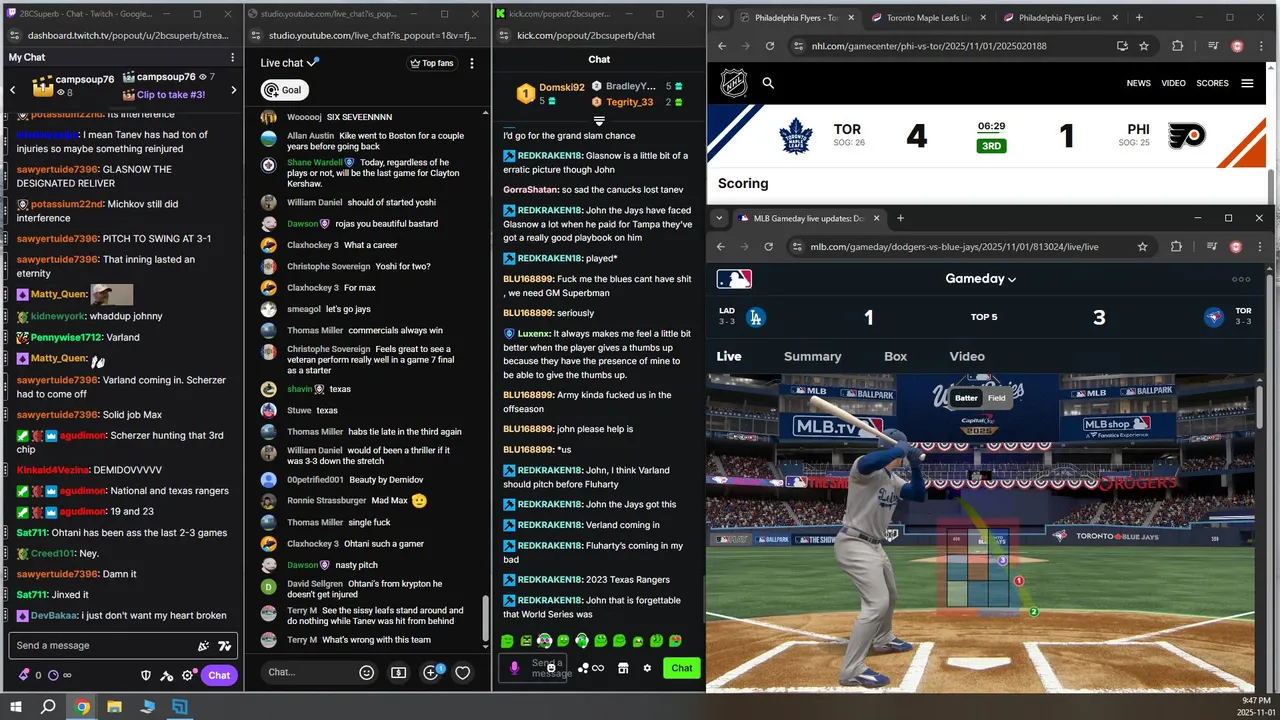The height and width of the screenshot is (720, 1280).
Task: Click the green Kick Chat send button
Action: click(x=681, y=668)
